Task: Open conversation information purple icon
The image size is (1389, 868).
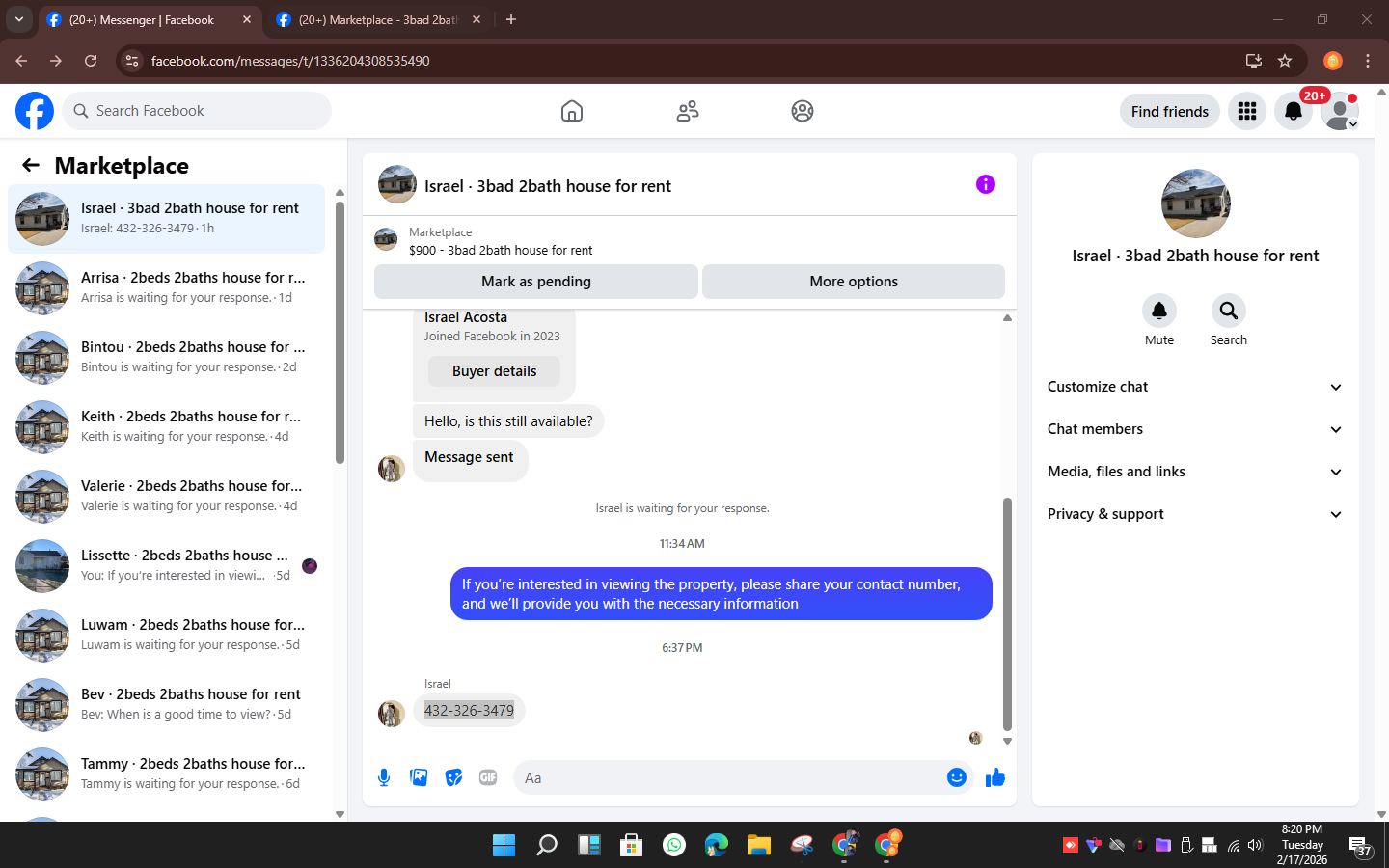Action: [985, 184]
